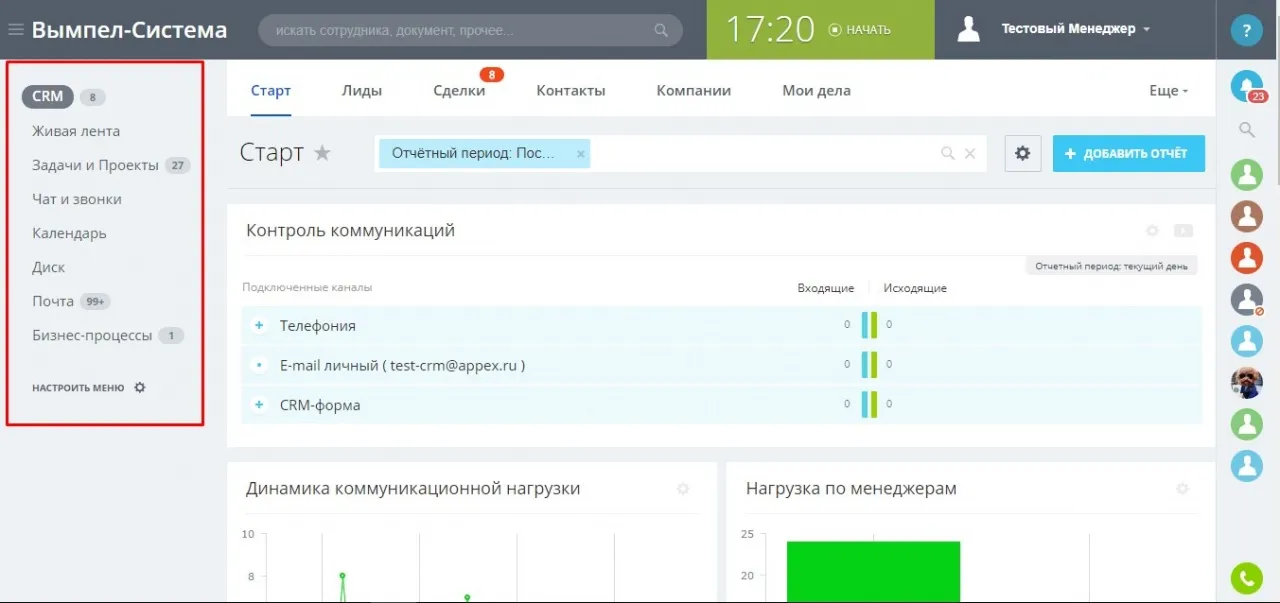The height and width of the screenshot is (603, 1280).
Task: Click the report filter settings gear
Action: point(1022,153)
